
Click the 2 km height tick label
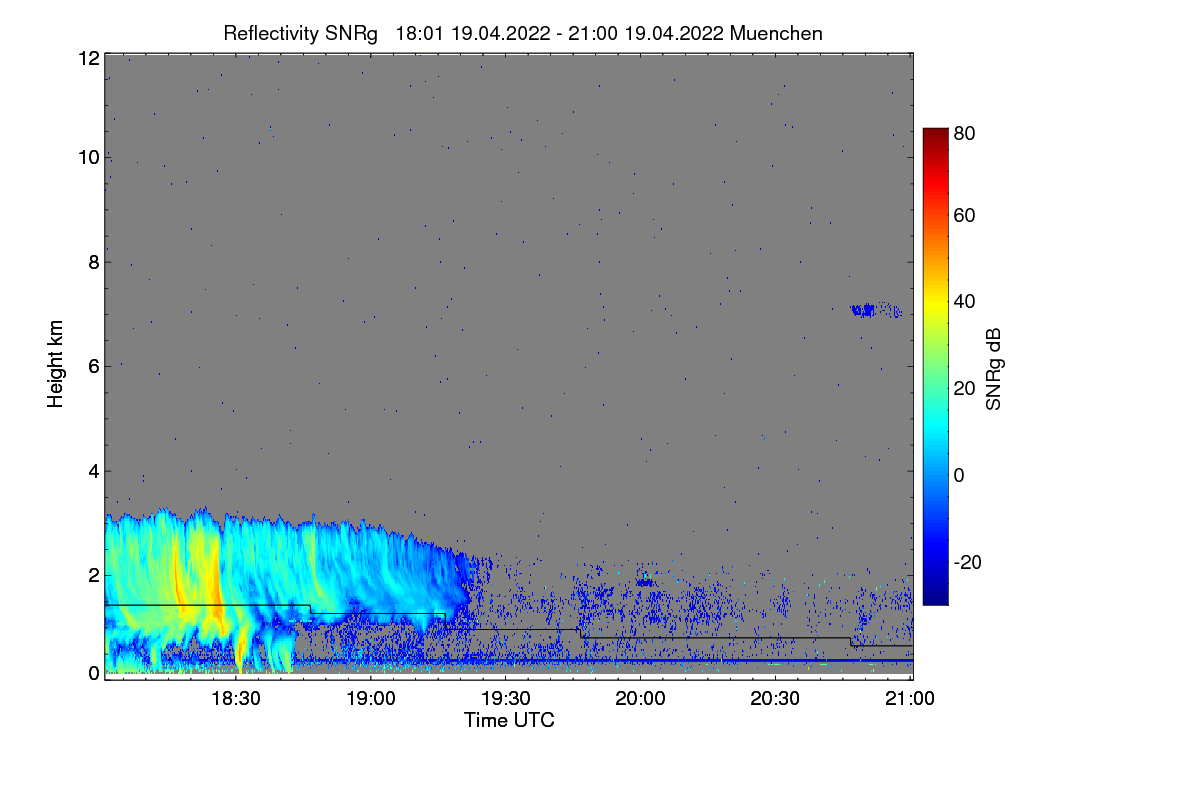93,575
